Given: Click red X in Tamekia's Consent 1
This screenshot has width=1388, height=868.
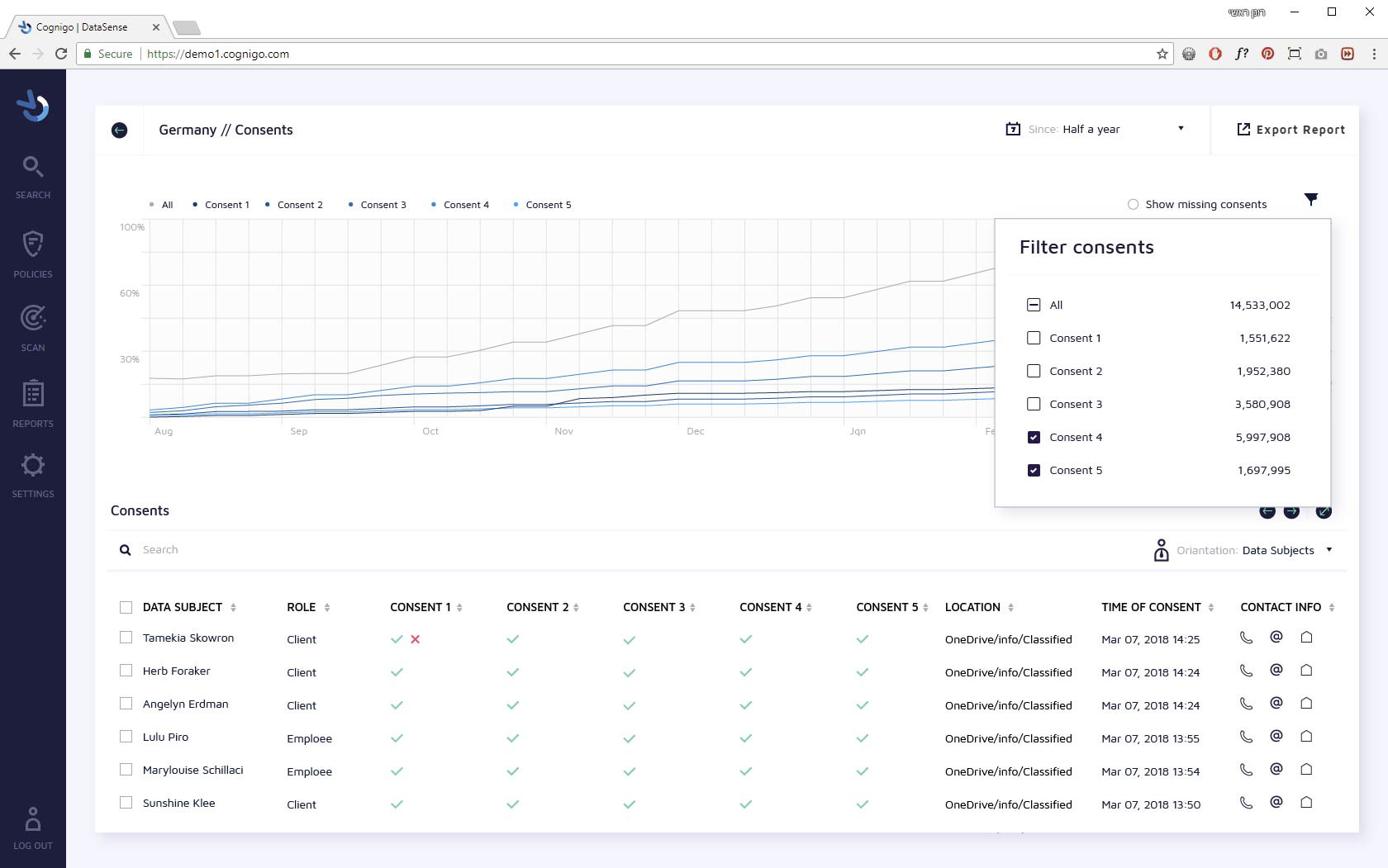Looking at the screenshot, I should [x=416, y=639].
